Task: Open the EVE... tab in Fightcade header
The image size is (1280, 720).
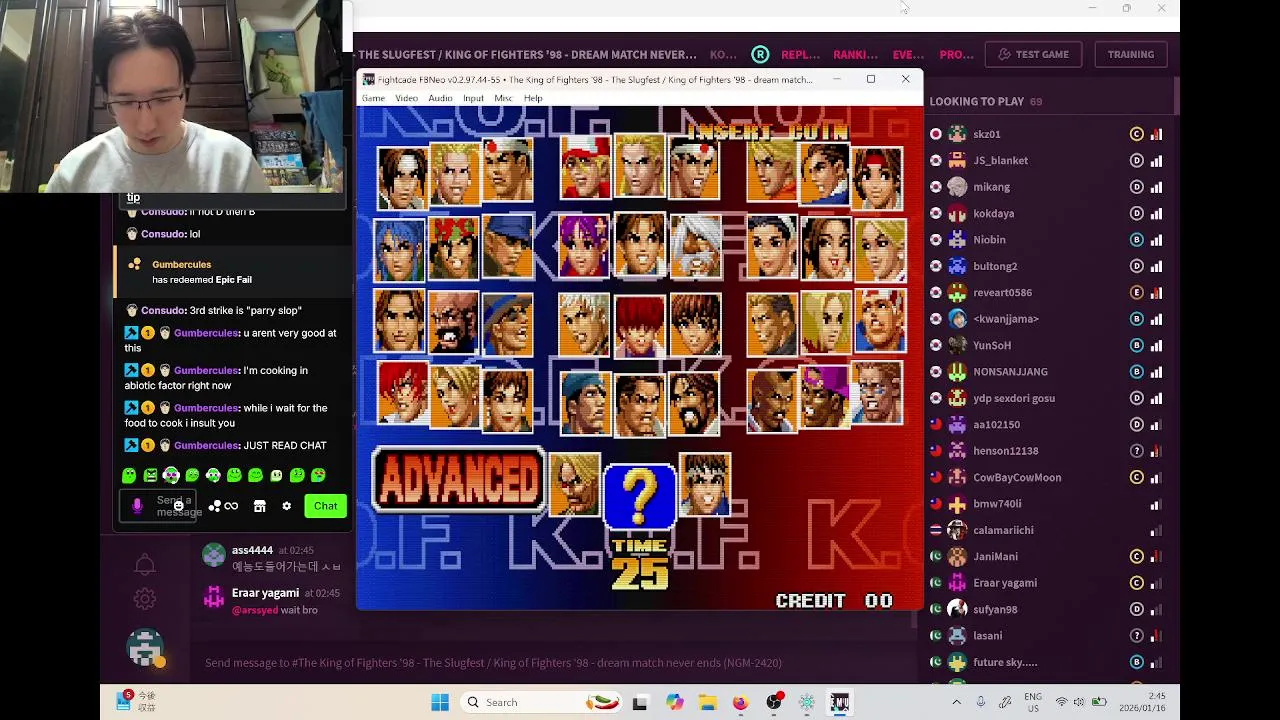Action: [x=908, y=54]
